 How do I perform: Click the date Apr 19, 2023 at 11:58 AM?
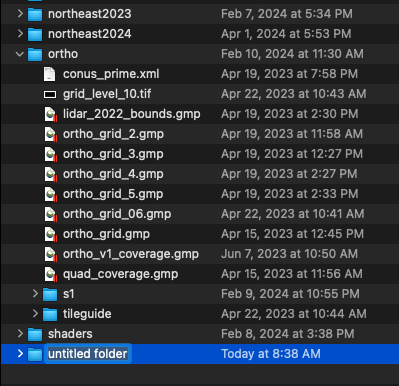tap(292, 134)
